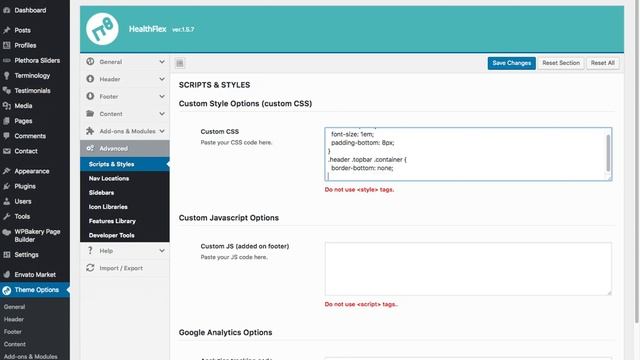The image size is (640, 360).
Task: Expand the Header section chevron
Action: tap(162, 79)
